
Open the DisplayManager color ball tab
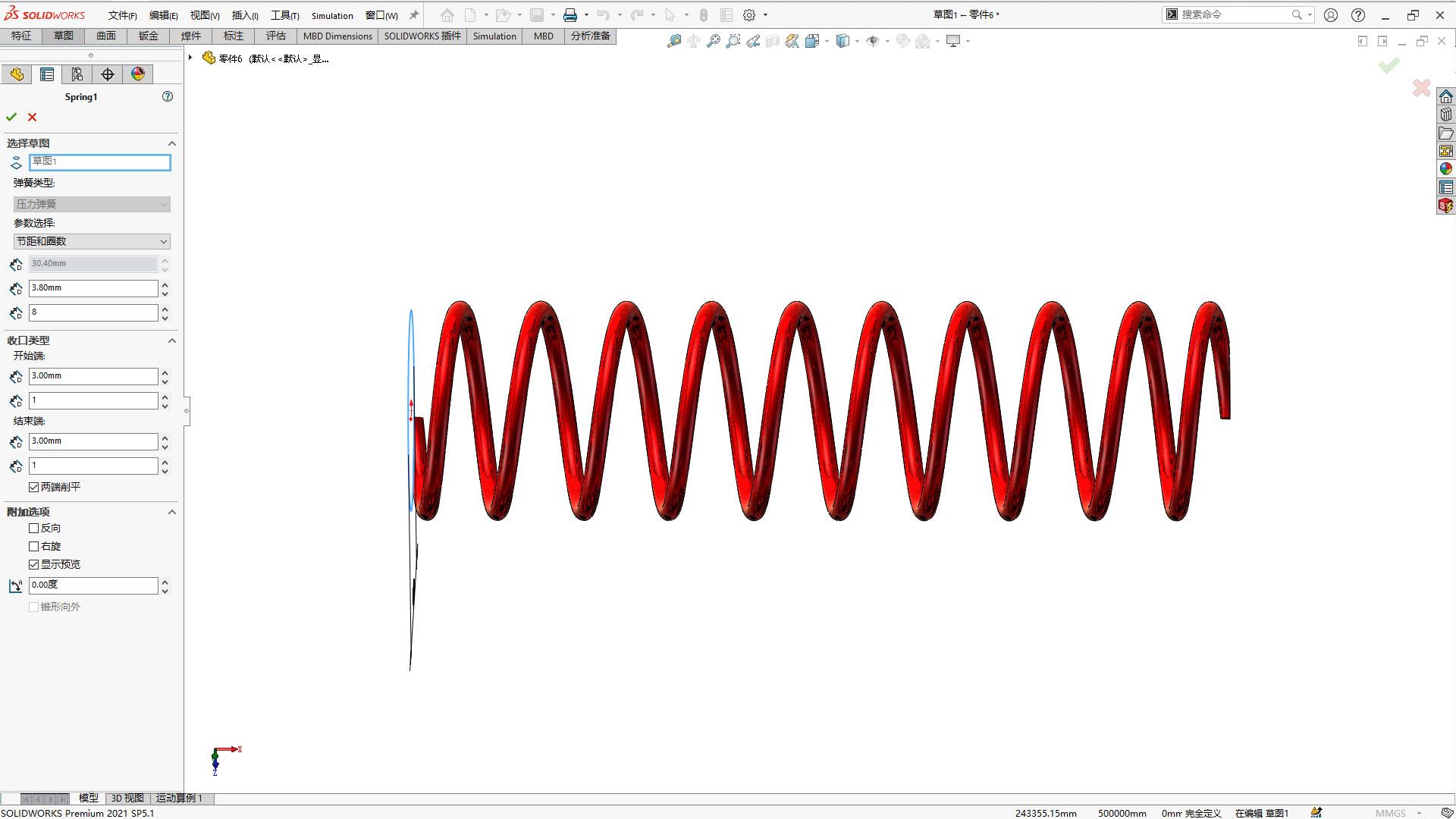coord(138,74)
